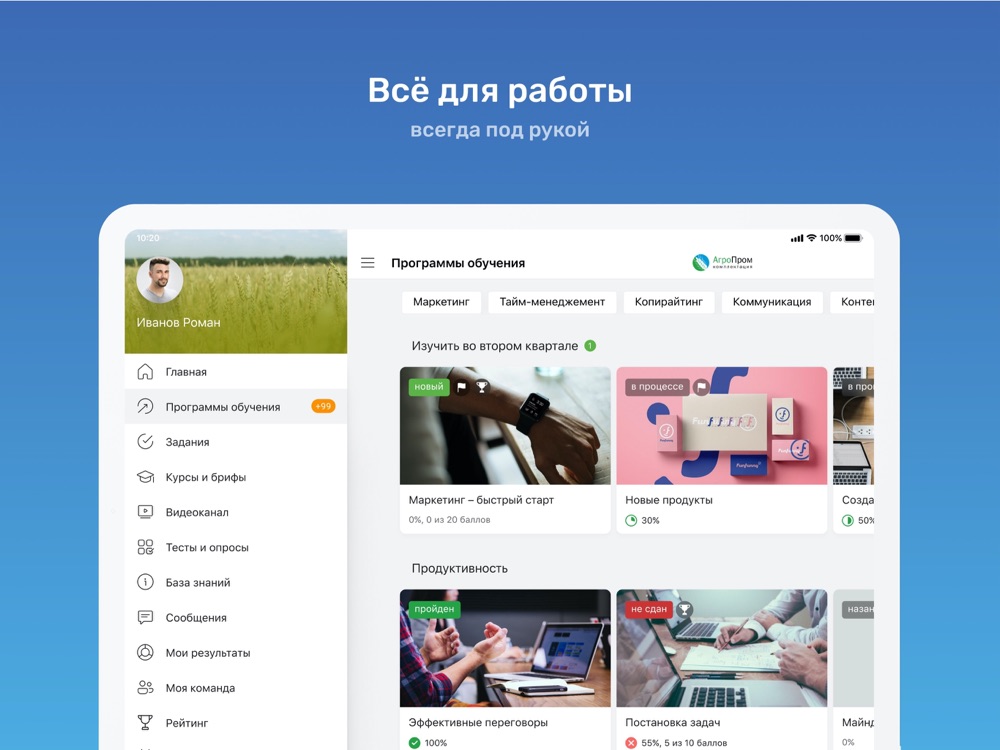The width and height of the screenshot is (1000, 750).
Task: Open the hamburger menu icon
Action: click(x=367, y=263)
